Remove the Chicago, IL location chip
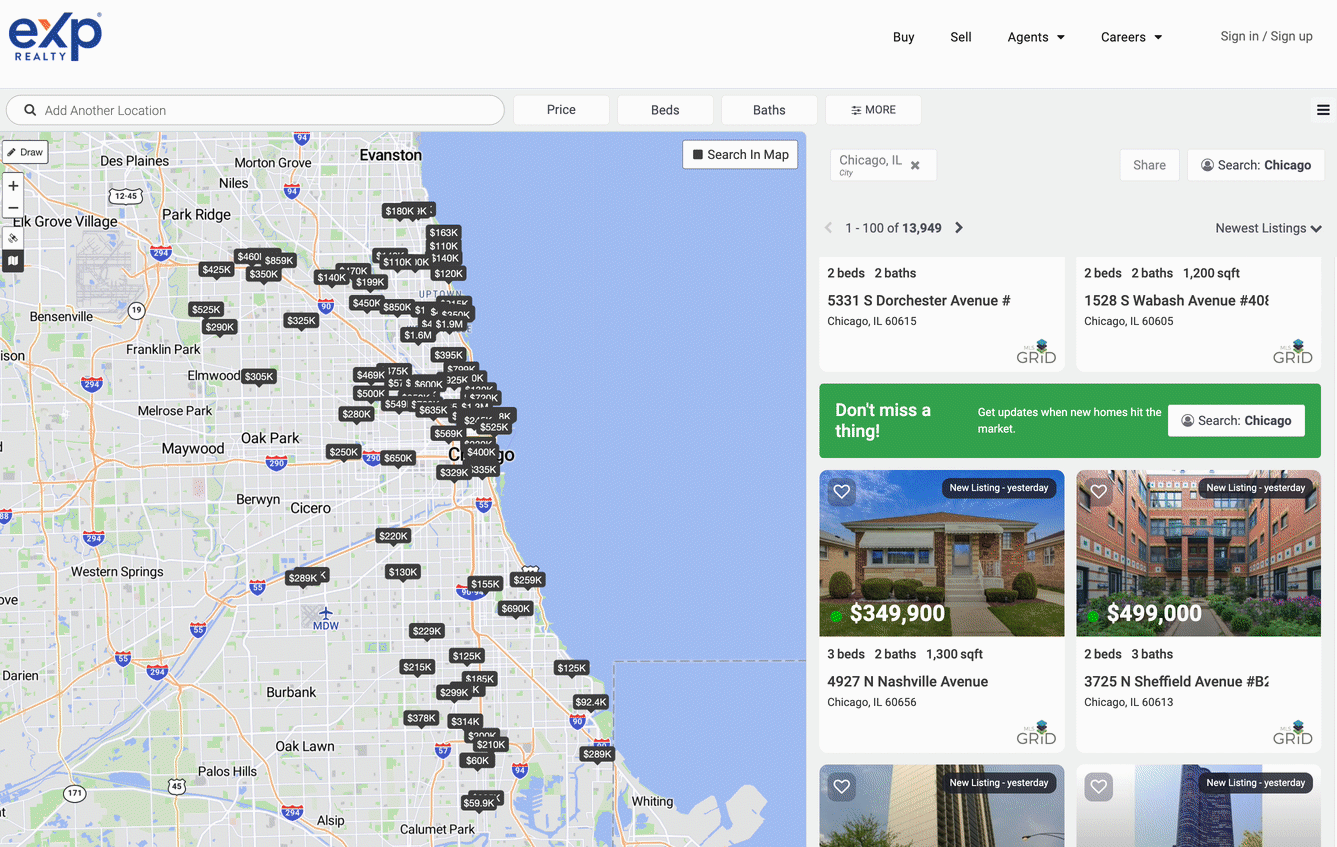Viewport: 1337px width, 847px height. (x=915, y=166)
